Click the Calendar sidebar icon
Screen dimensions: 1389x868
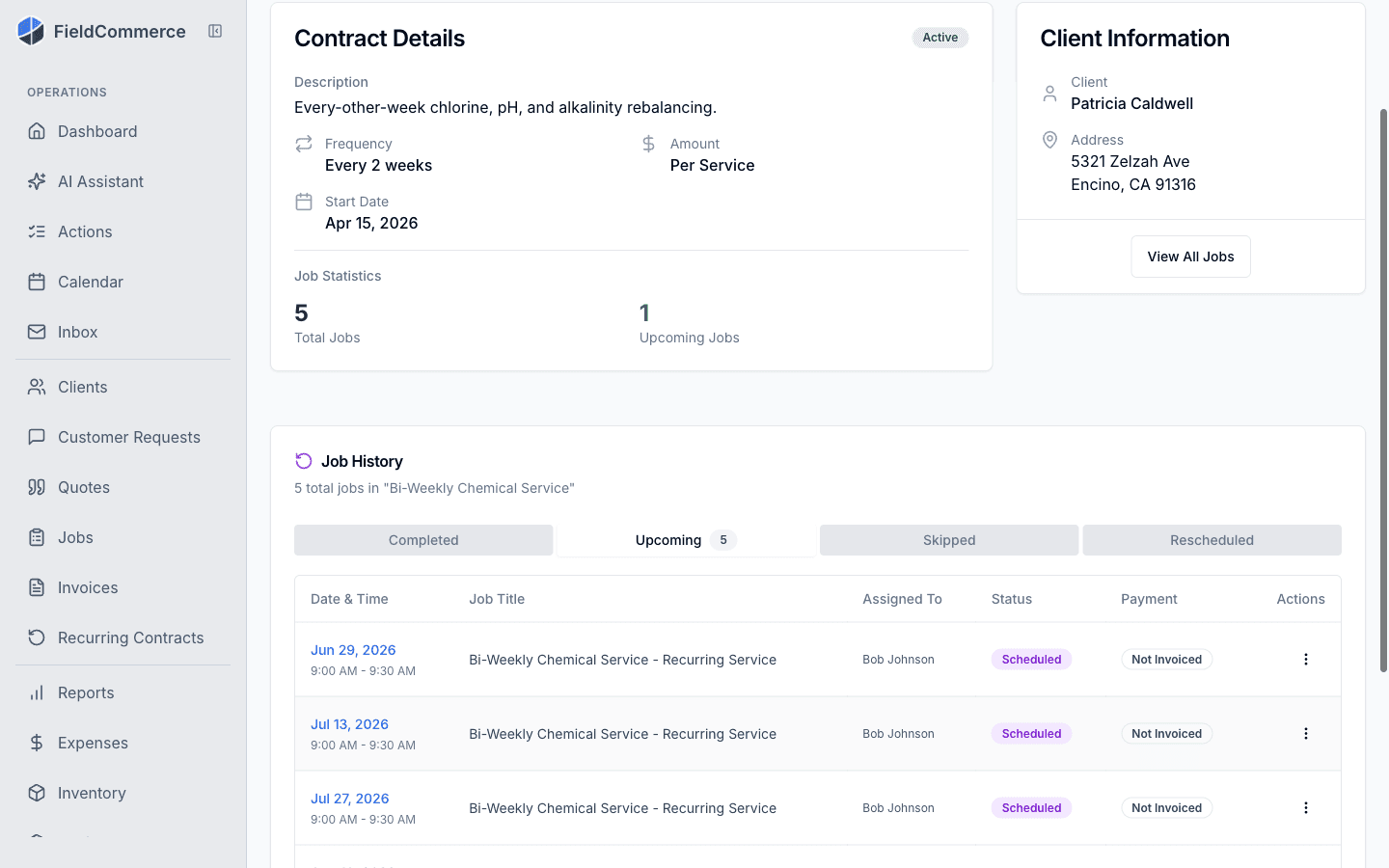tap(37, 282)
